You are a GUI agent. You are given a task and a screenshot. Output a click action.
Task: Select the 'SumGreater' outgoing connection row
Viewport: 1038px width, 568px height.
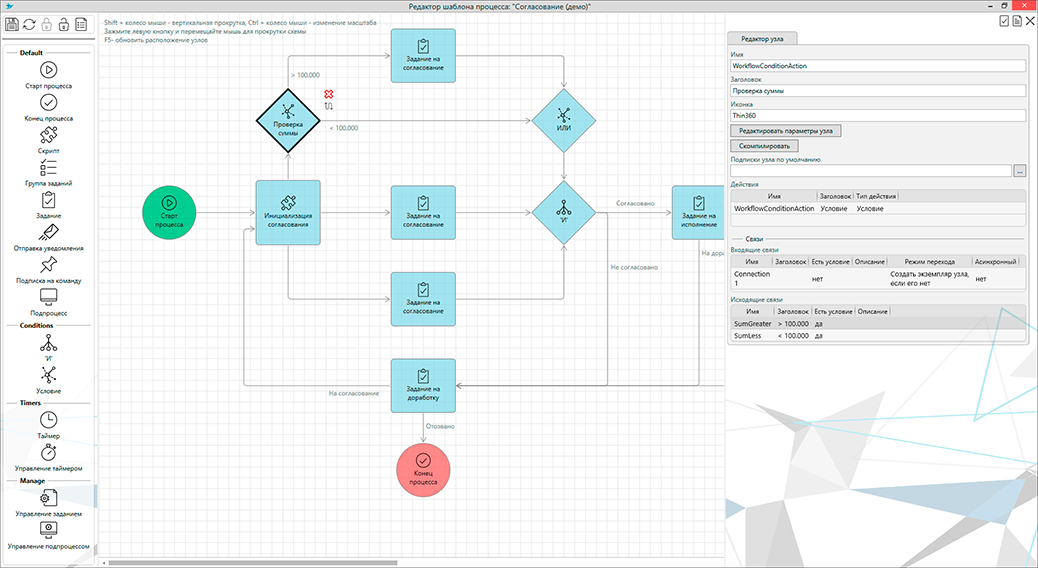750,324
